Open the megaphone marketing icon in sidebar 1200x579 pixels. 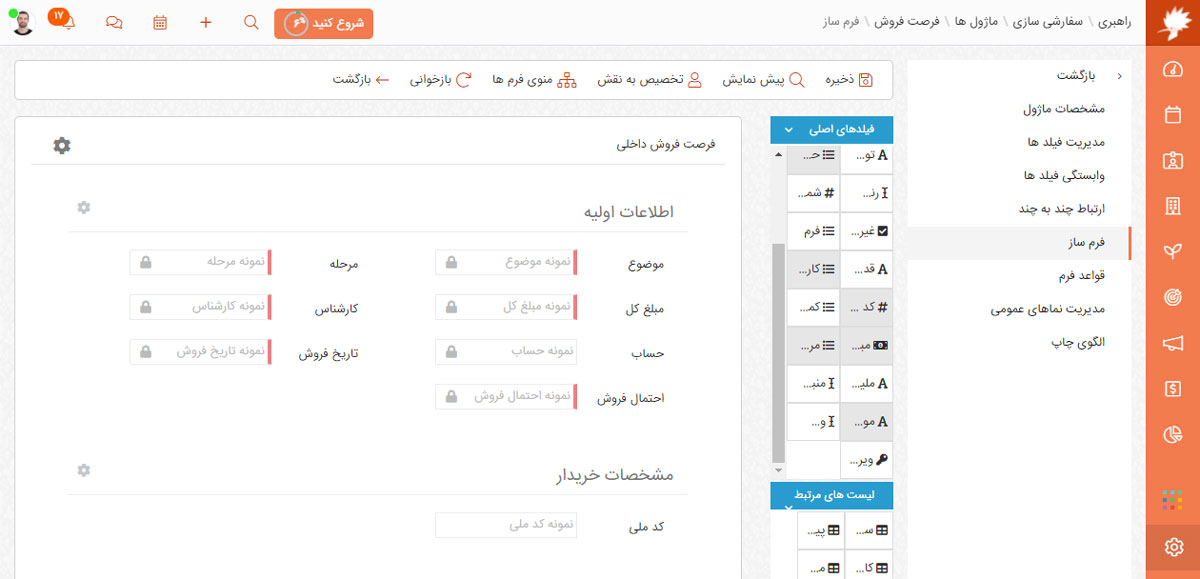click(1174, 344)
